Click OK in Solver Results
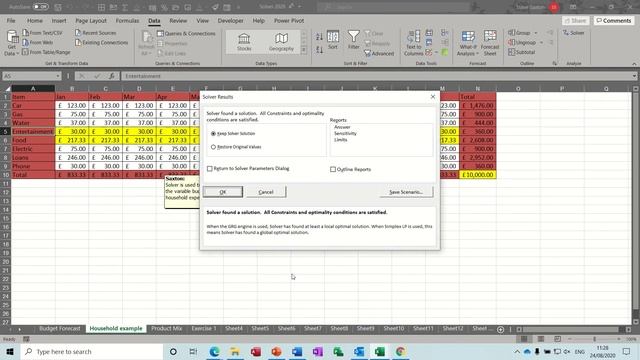 (223, 192)
